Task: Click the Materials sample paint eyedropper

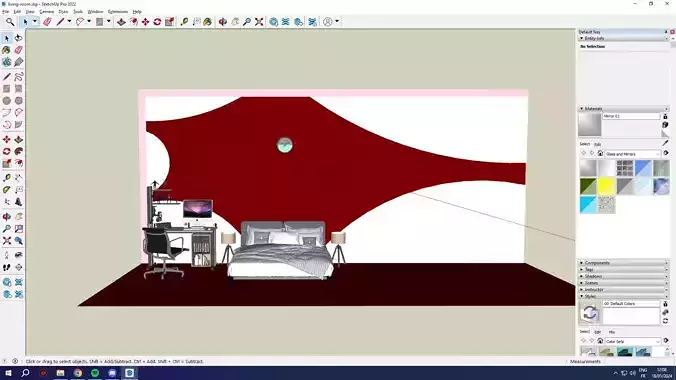Action: (665, 143)
